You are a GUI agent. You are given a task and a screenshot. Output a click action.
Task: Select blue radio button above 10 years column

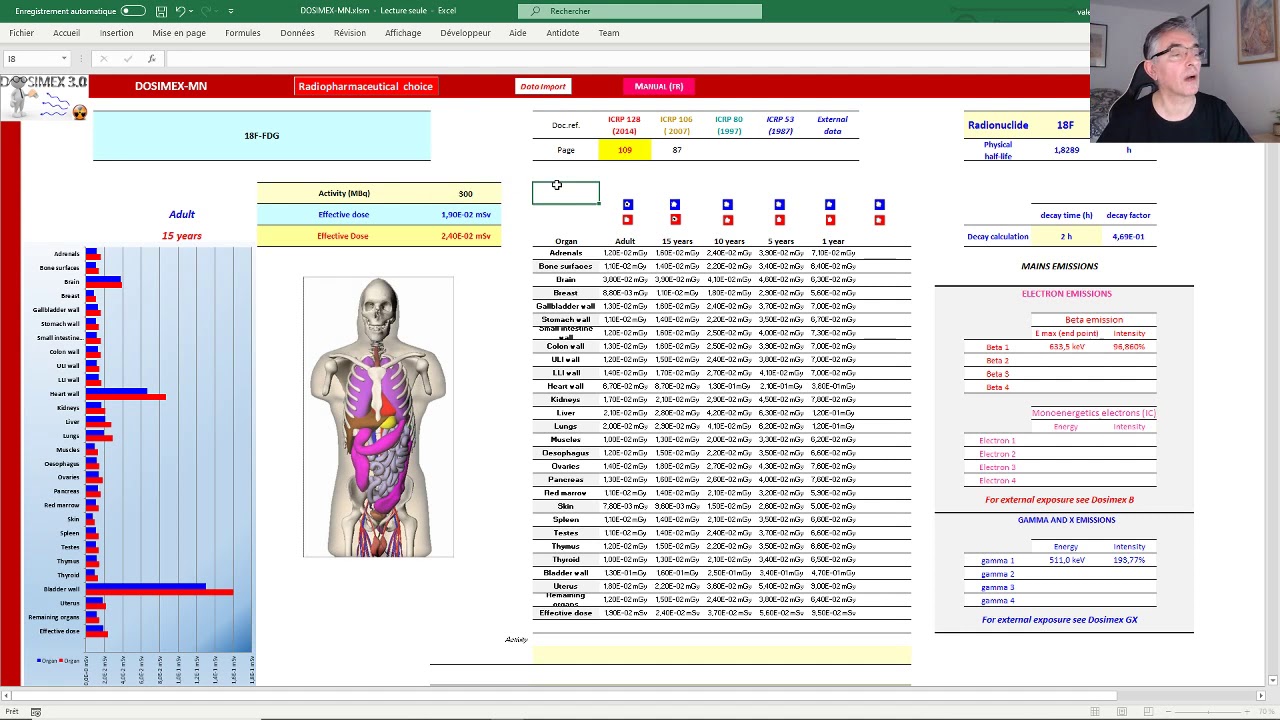727,205
